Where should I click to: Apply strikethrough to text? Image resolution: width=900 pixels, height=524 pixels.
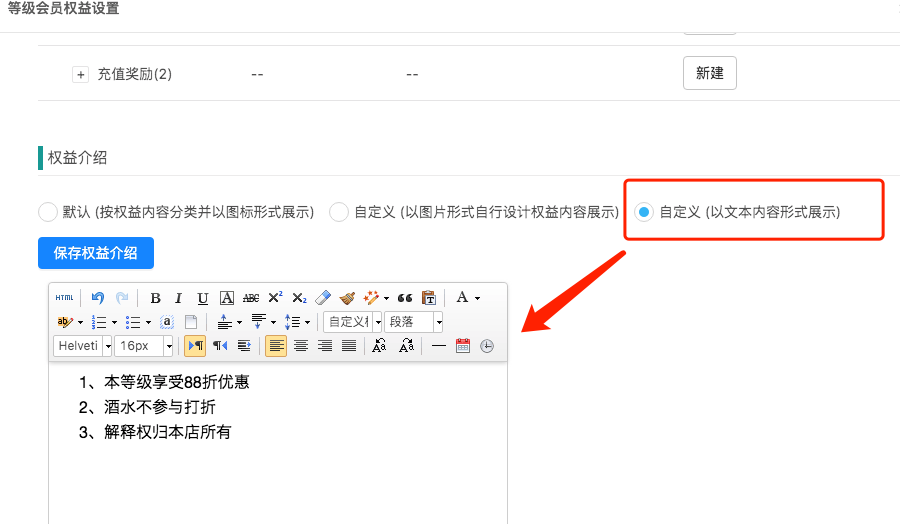click(251, 298)
